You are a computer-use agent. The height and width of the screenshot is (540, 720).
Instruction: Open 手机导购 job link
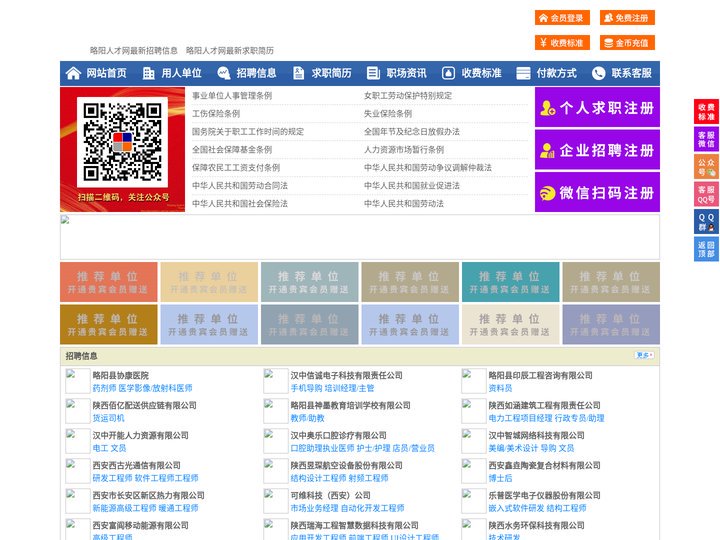[306, 388]
